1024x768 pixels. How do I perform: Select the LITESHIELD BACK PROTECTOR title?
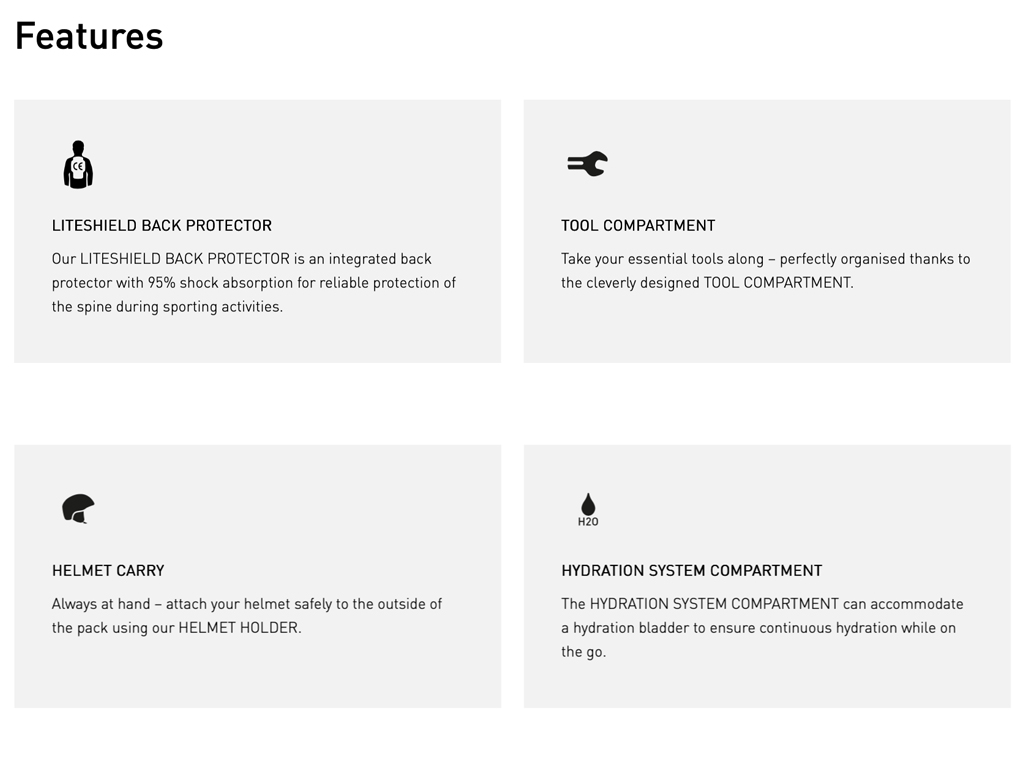tap(162, 225)
